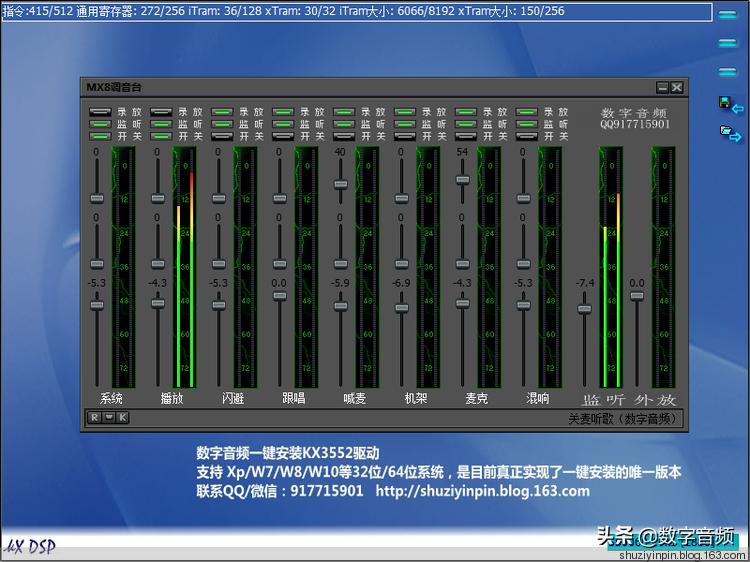Click the 喊麦 channel name label
This screenshot has width=750, height=562.
point(354,398)
